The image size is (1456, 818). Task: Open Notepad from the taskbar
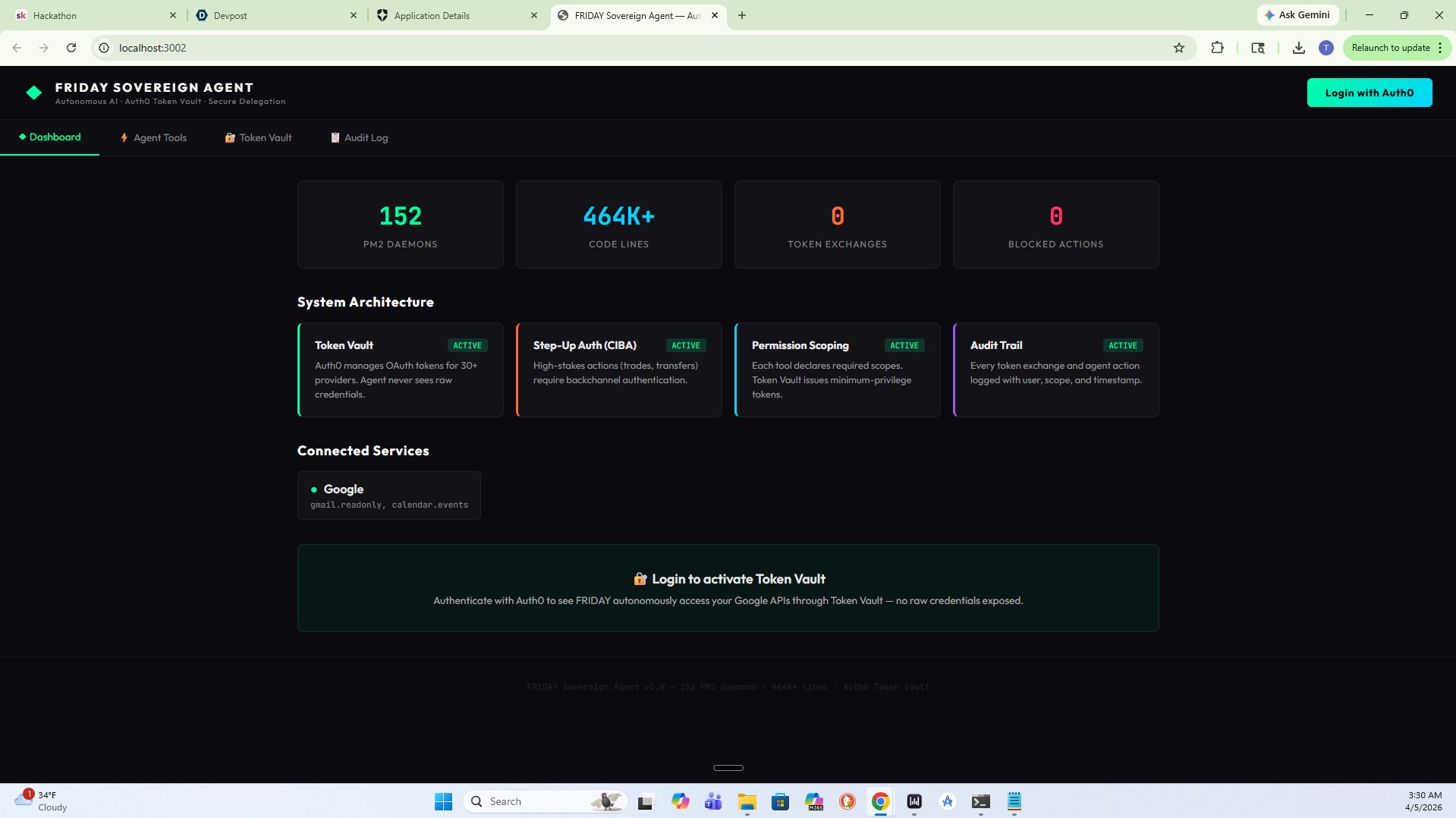click(x=1014, y=801)
